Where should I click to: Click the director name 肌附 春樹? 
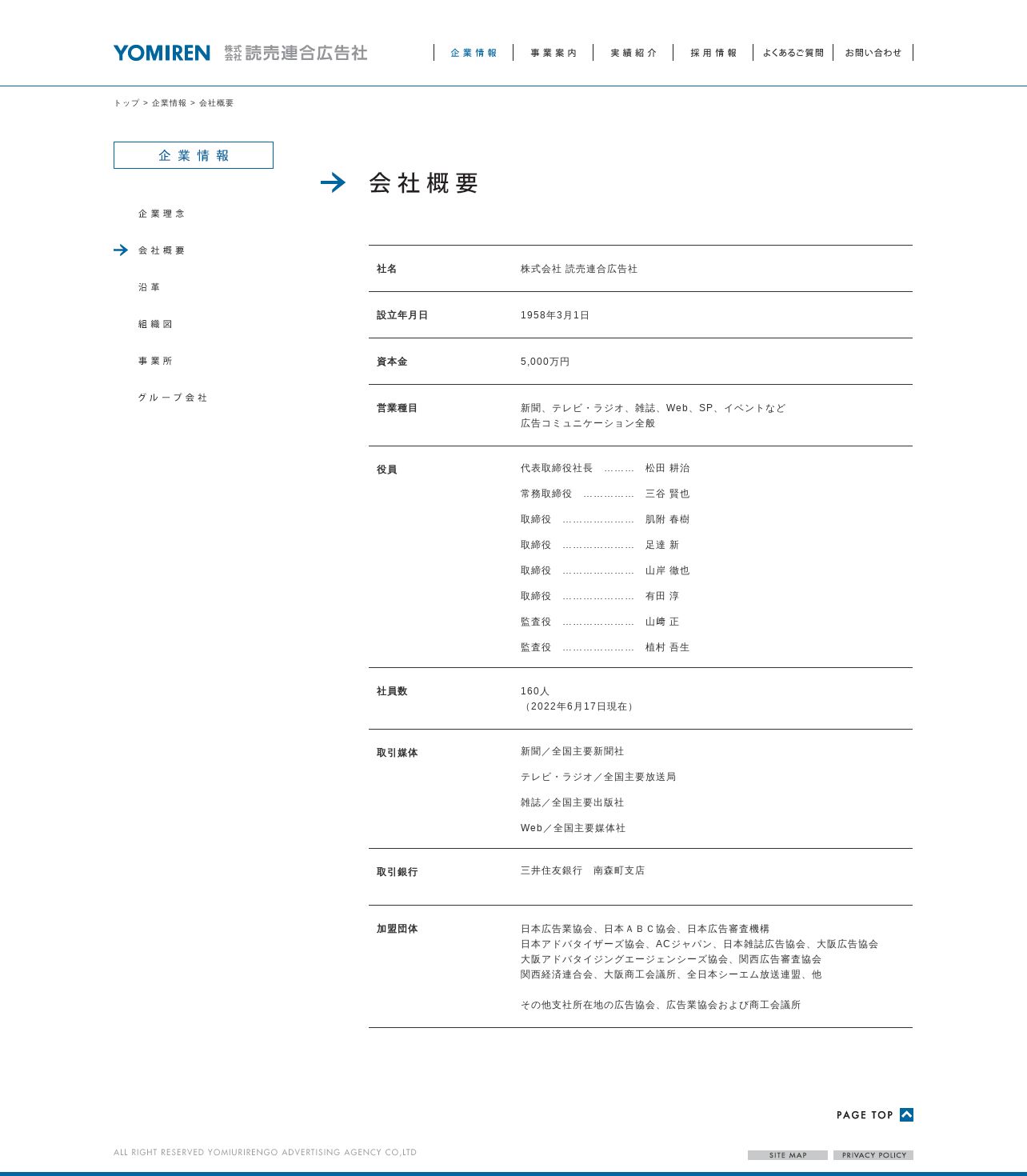[668, 519]
